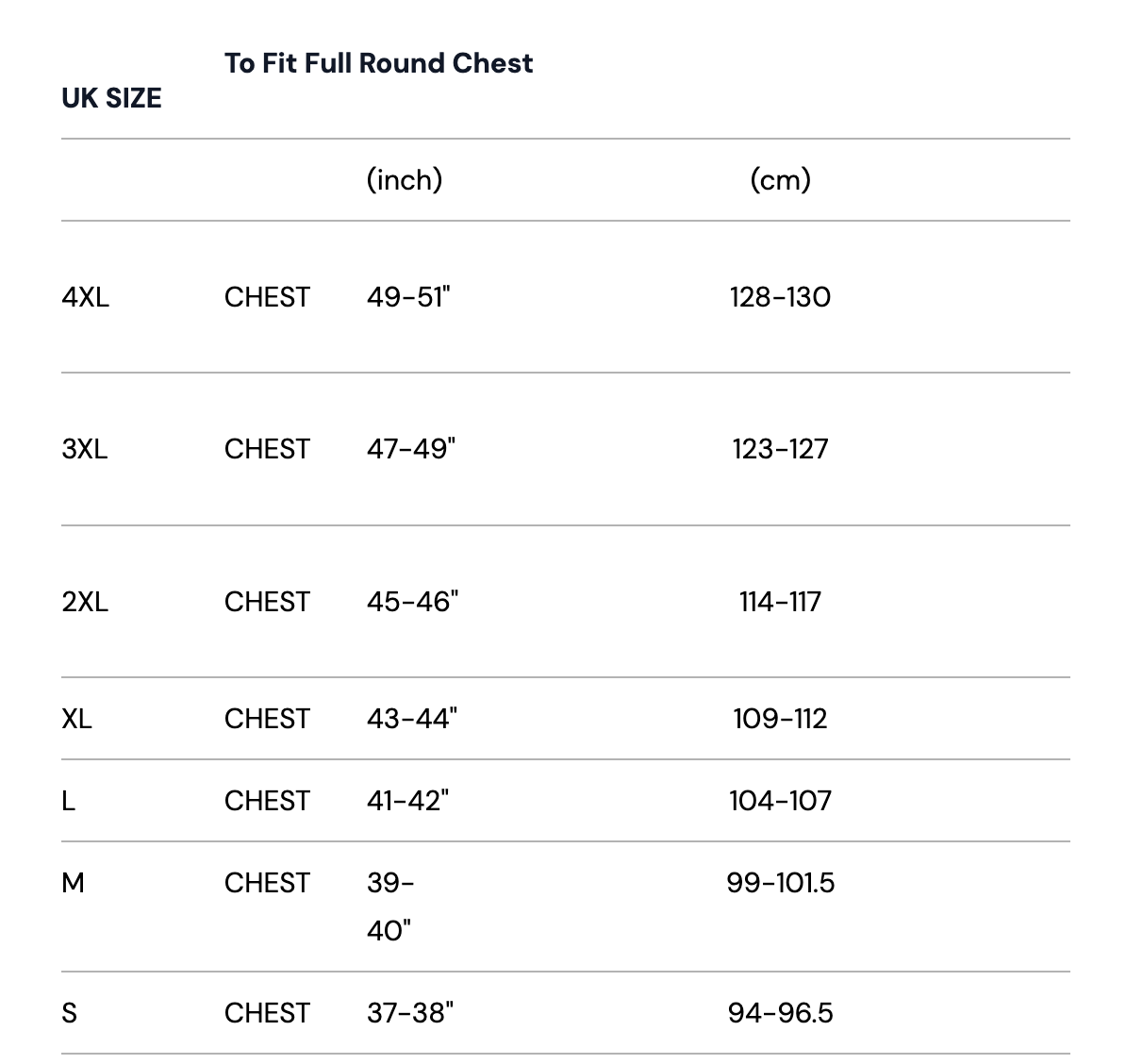Select the XL size label
This screenshot has width=1126, height=1064.
76,719
